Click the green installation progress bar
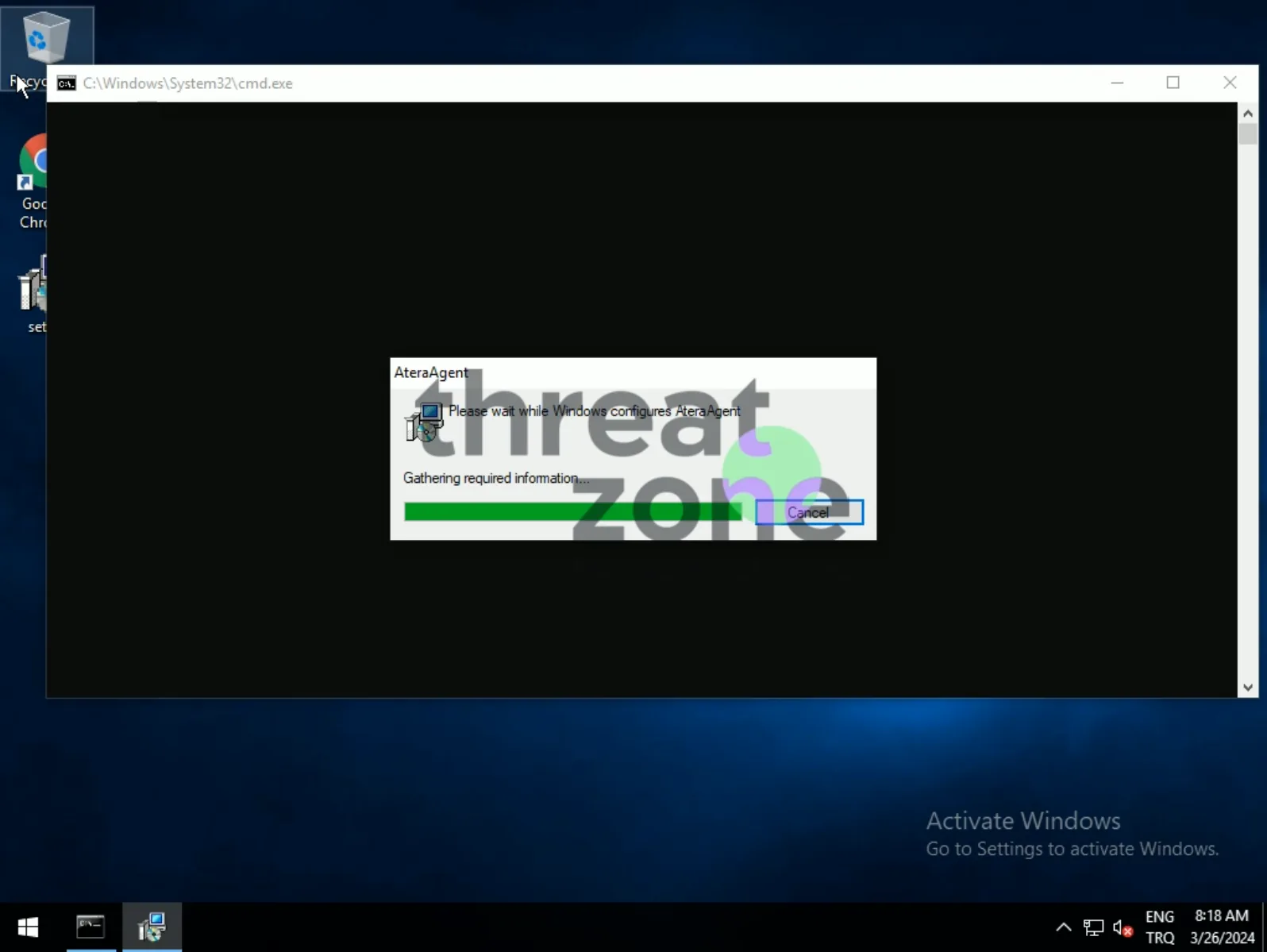 coord(572,512)
